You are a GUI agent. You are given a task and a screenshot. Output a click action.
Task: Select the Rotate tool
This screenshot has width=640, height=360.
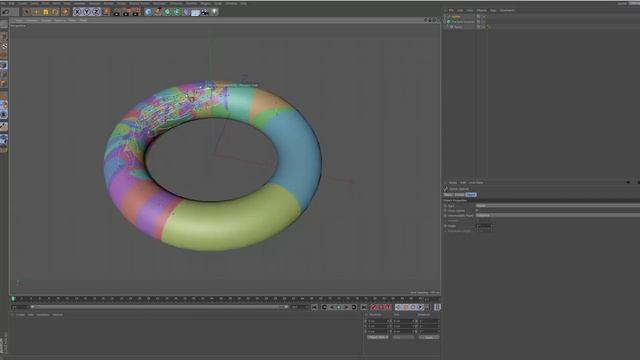click(55, 12)
